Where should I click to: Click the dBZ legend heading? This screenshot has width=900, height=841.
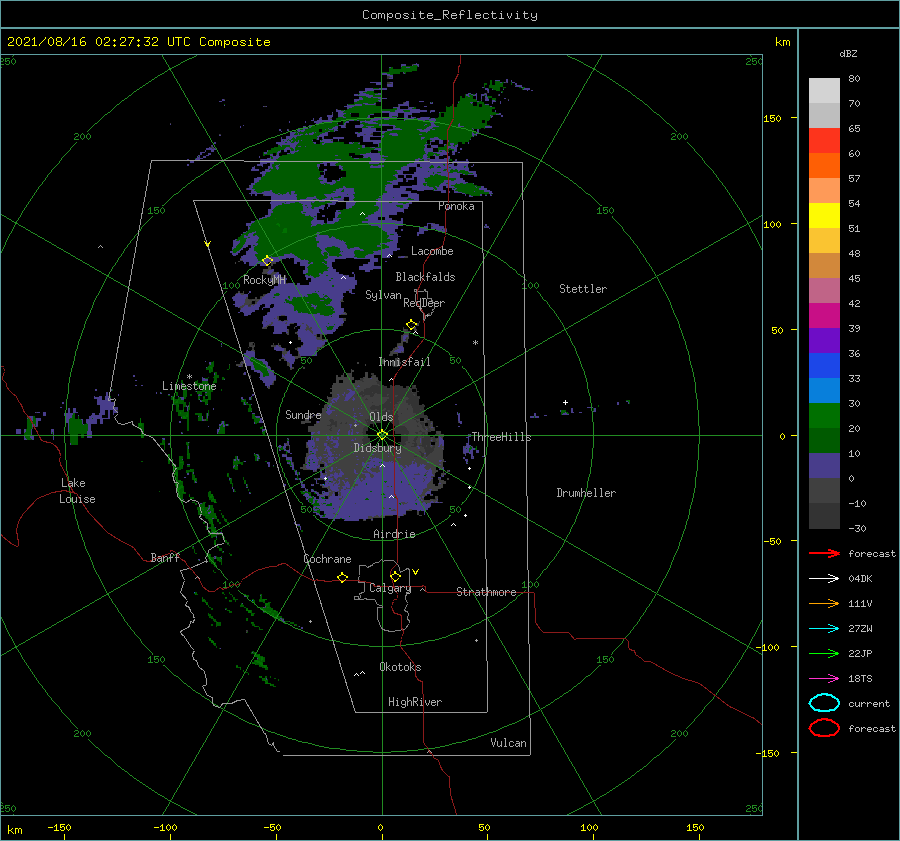848,54
